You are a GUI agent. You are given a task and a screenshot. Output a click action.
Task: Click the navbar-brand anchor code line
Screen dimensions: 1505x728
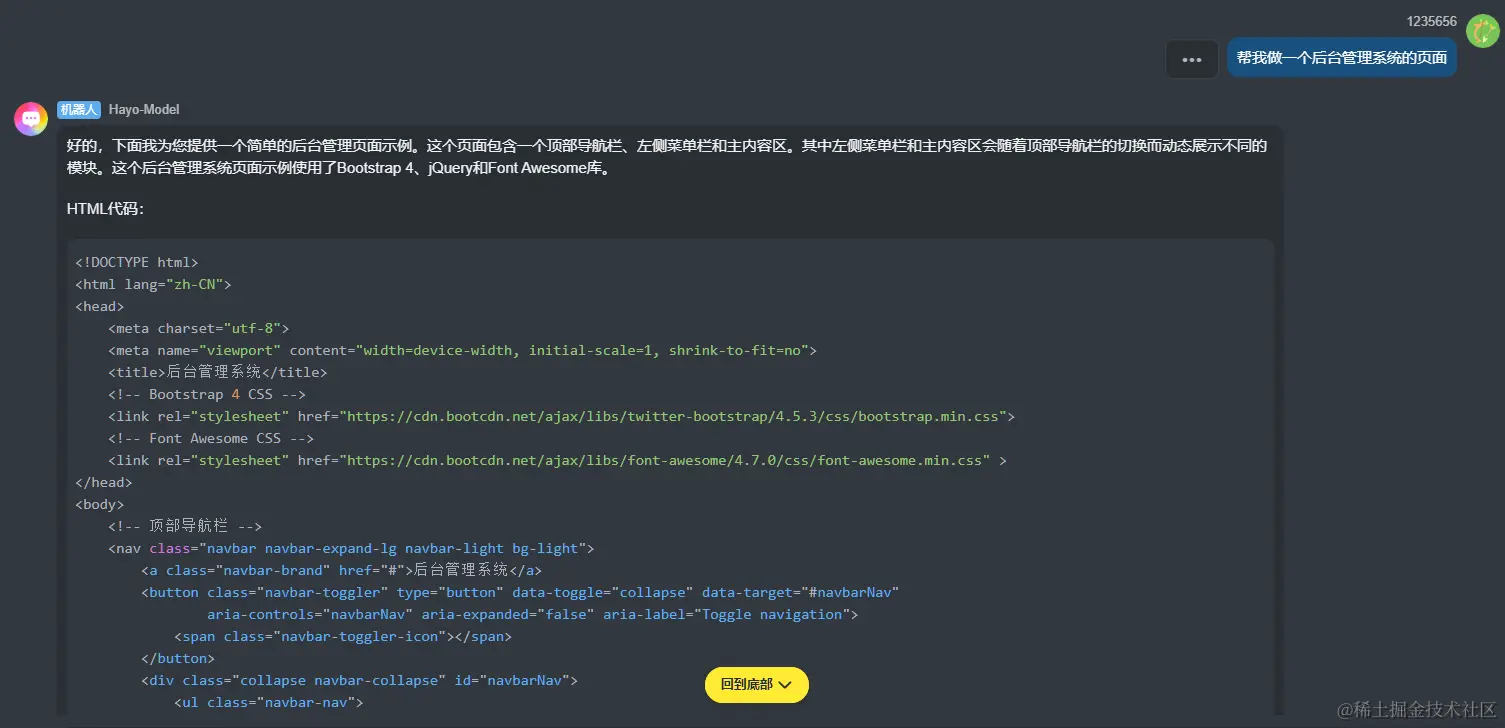tap(341, 570)
